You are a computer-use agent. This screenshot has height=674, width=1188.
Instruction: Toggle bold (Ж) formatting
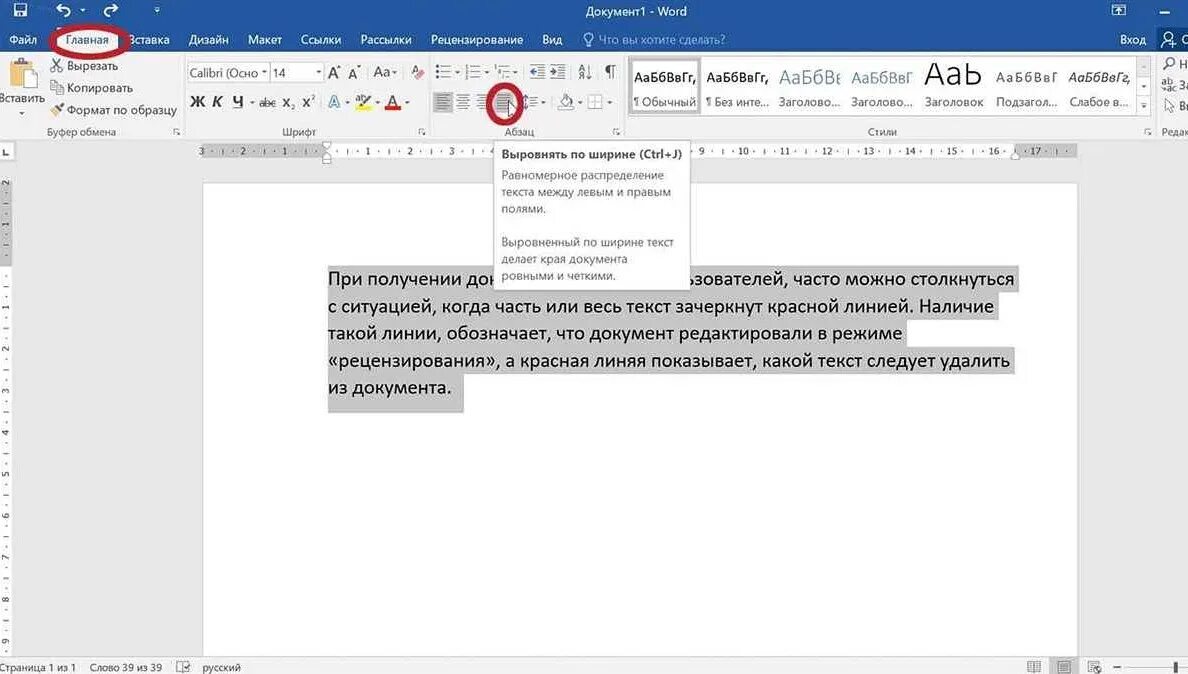click(x=197, y=101)
